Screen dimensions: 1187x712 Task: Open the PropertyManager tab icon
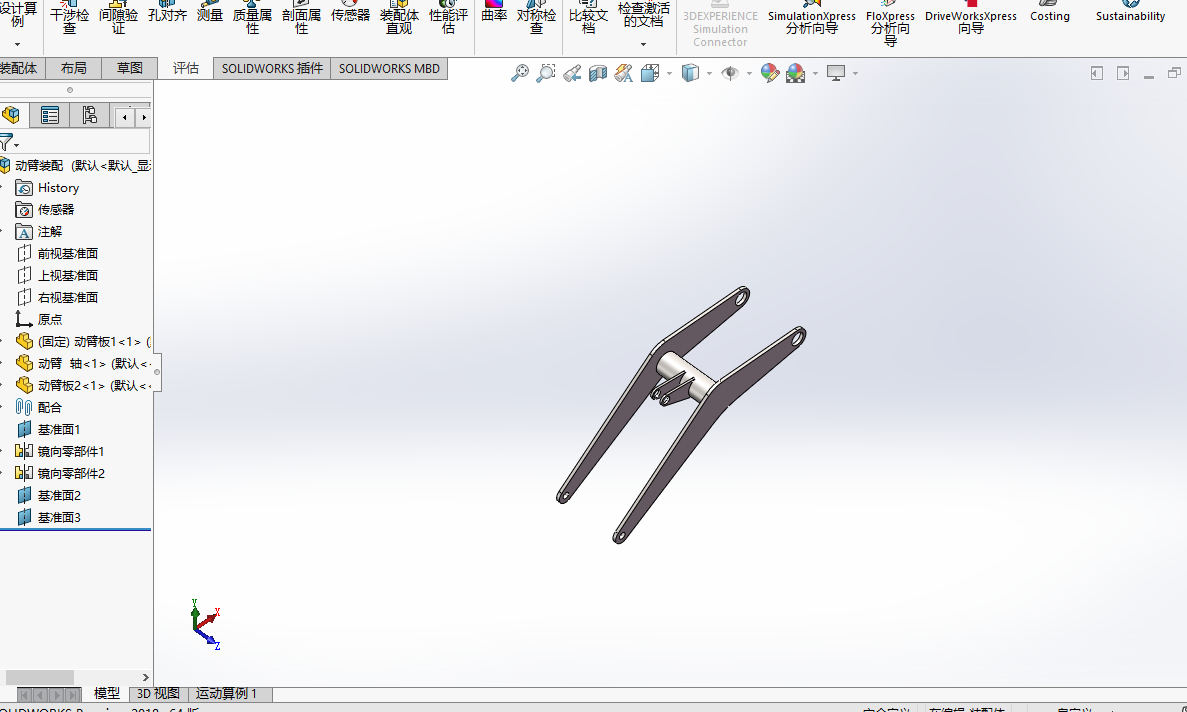(50, 115)
